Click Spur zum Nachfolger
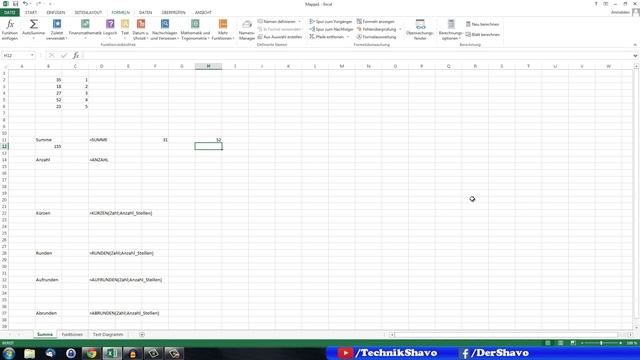Viewport: 640px width, 360px height. pos(331,29)
